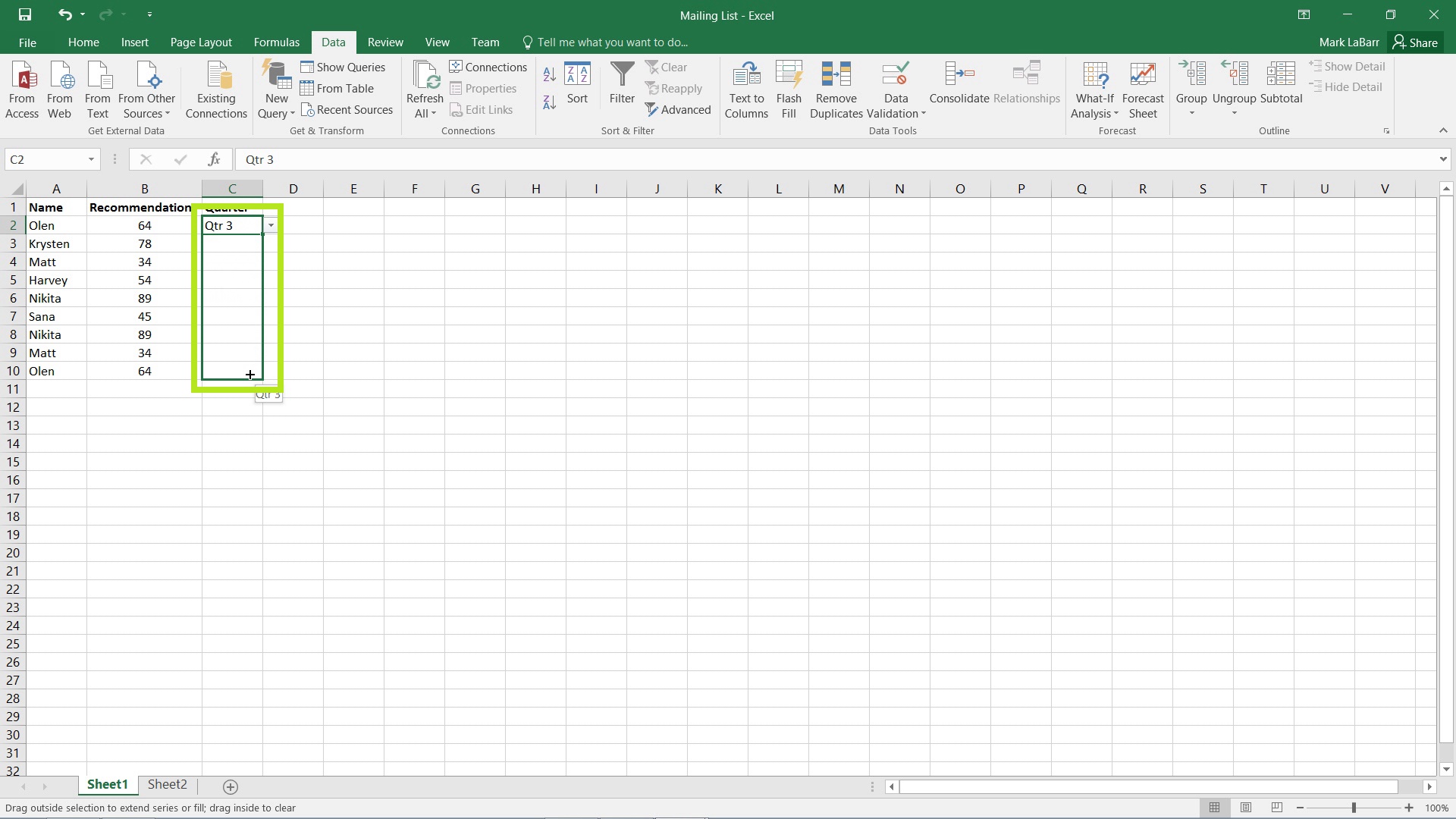Screen dimensions: 1456x819
Task: Click the formula bar input field
Action: point(841,160)
